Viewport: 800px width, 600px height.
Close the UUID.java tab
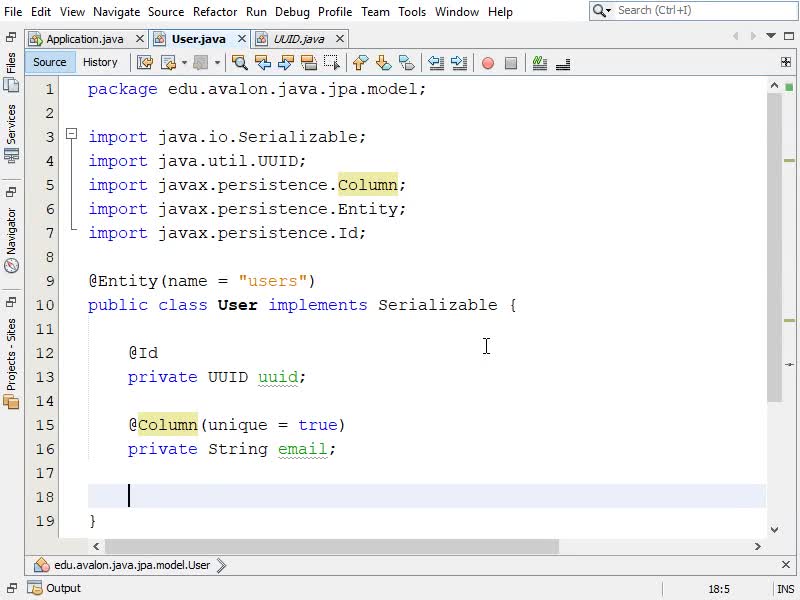tap(340, 39)
